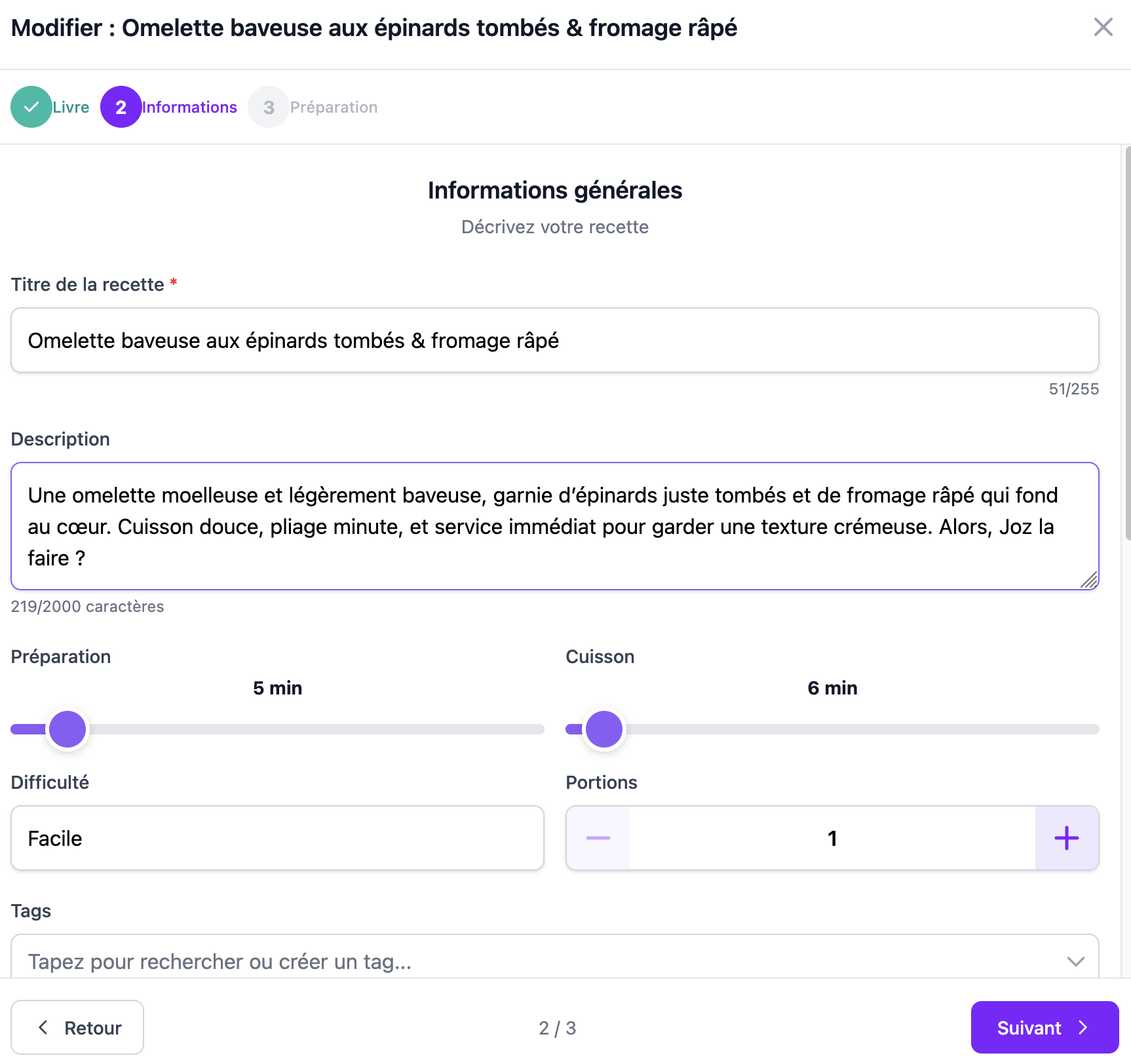
Task: Click the left arrow on Retour
Action: 43,1027
